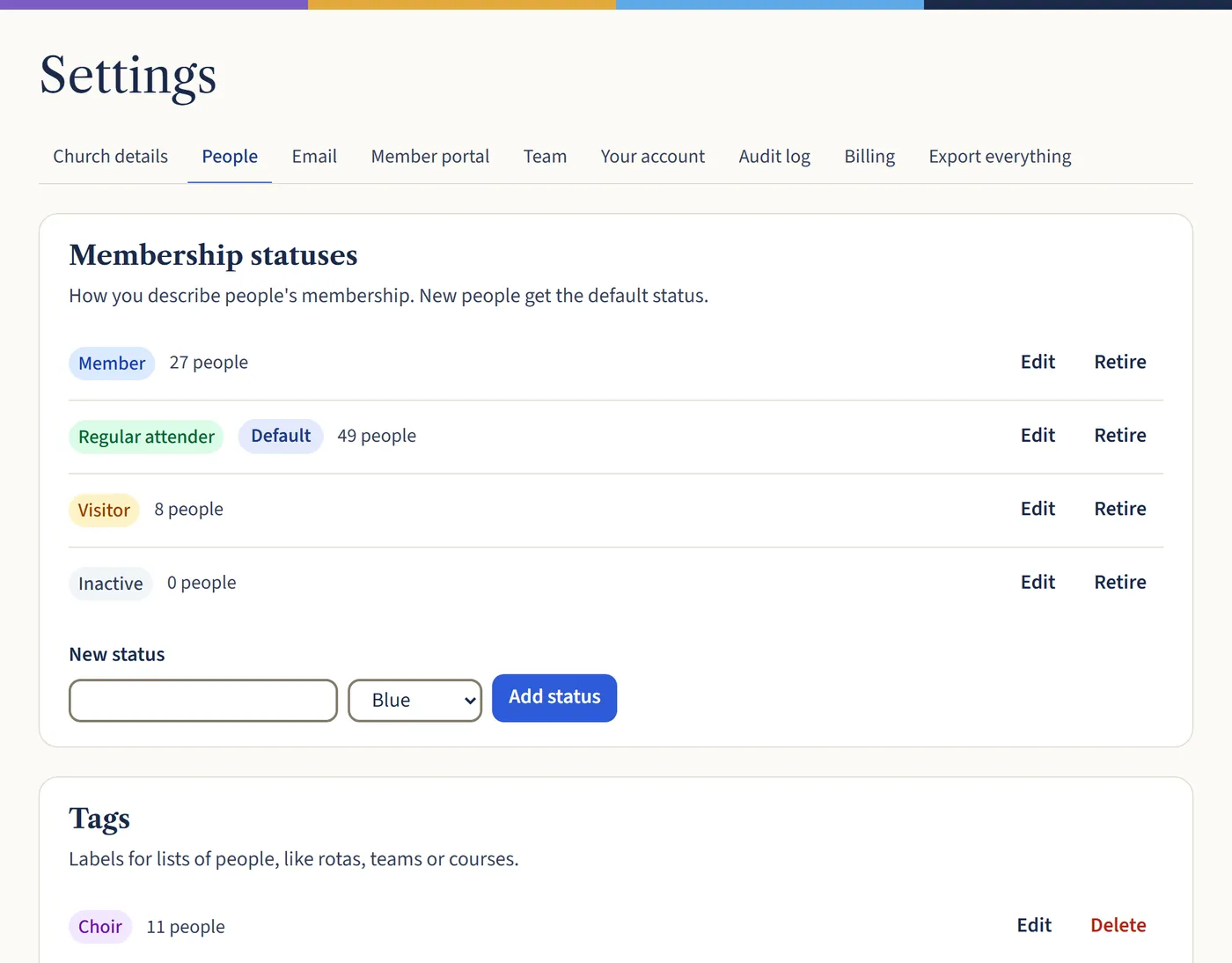Screen dimensions: 1232x963
Task: Click the Regular attender badge
Action: (x=146, y=437)
